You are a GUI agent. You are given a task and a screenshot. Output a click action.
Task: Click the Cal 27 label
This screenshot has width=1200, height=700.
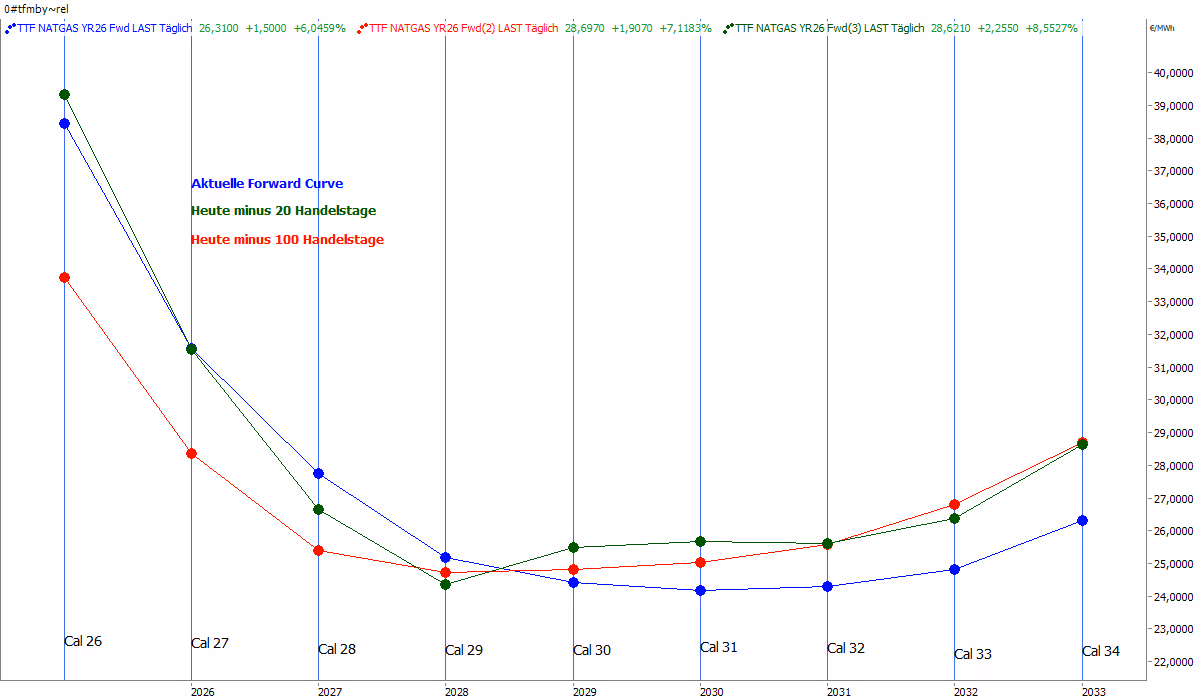point(210,643)
